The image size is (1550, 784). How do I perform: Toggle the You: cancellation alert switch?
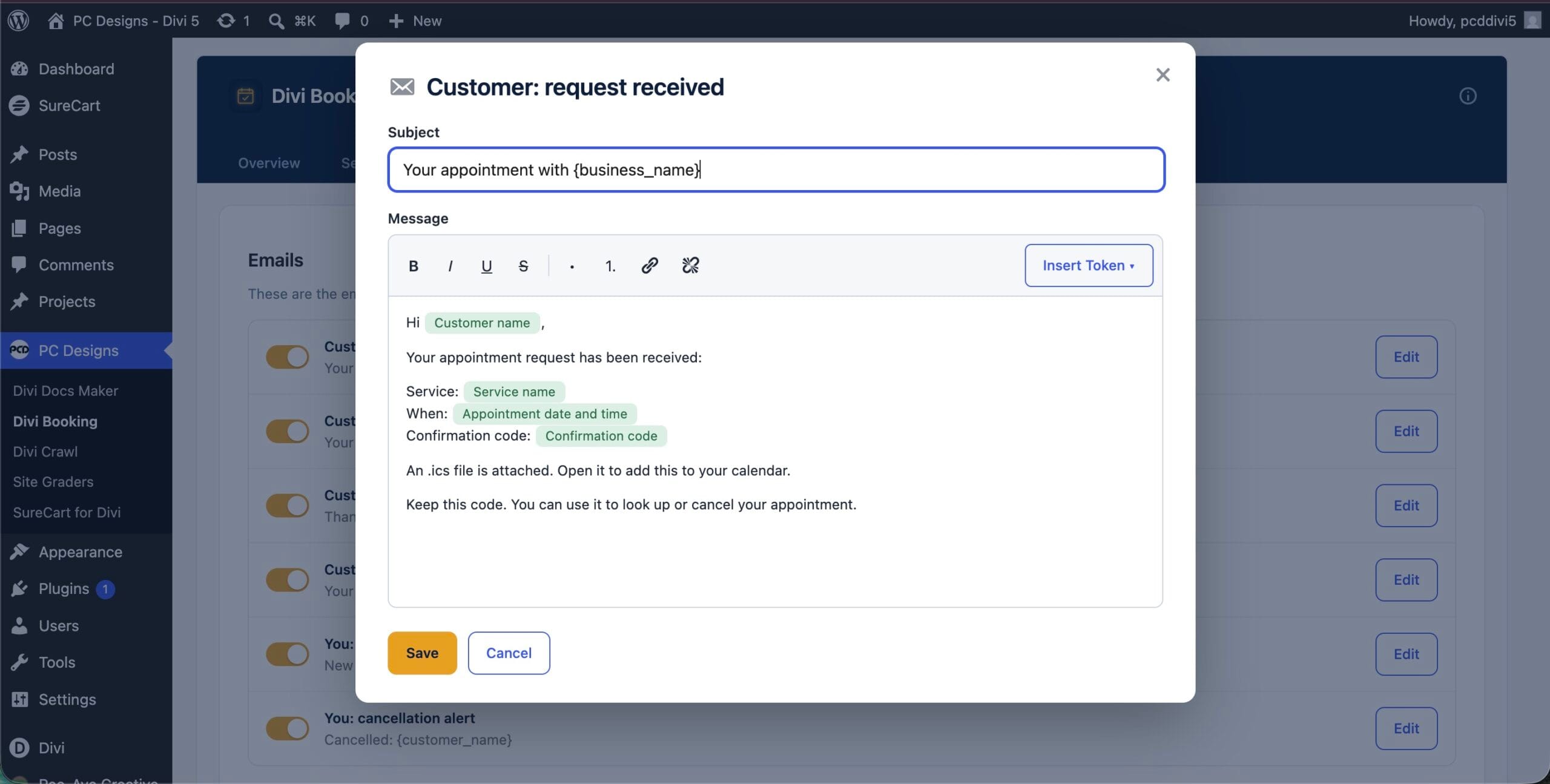tap(287, 728)
